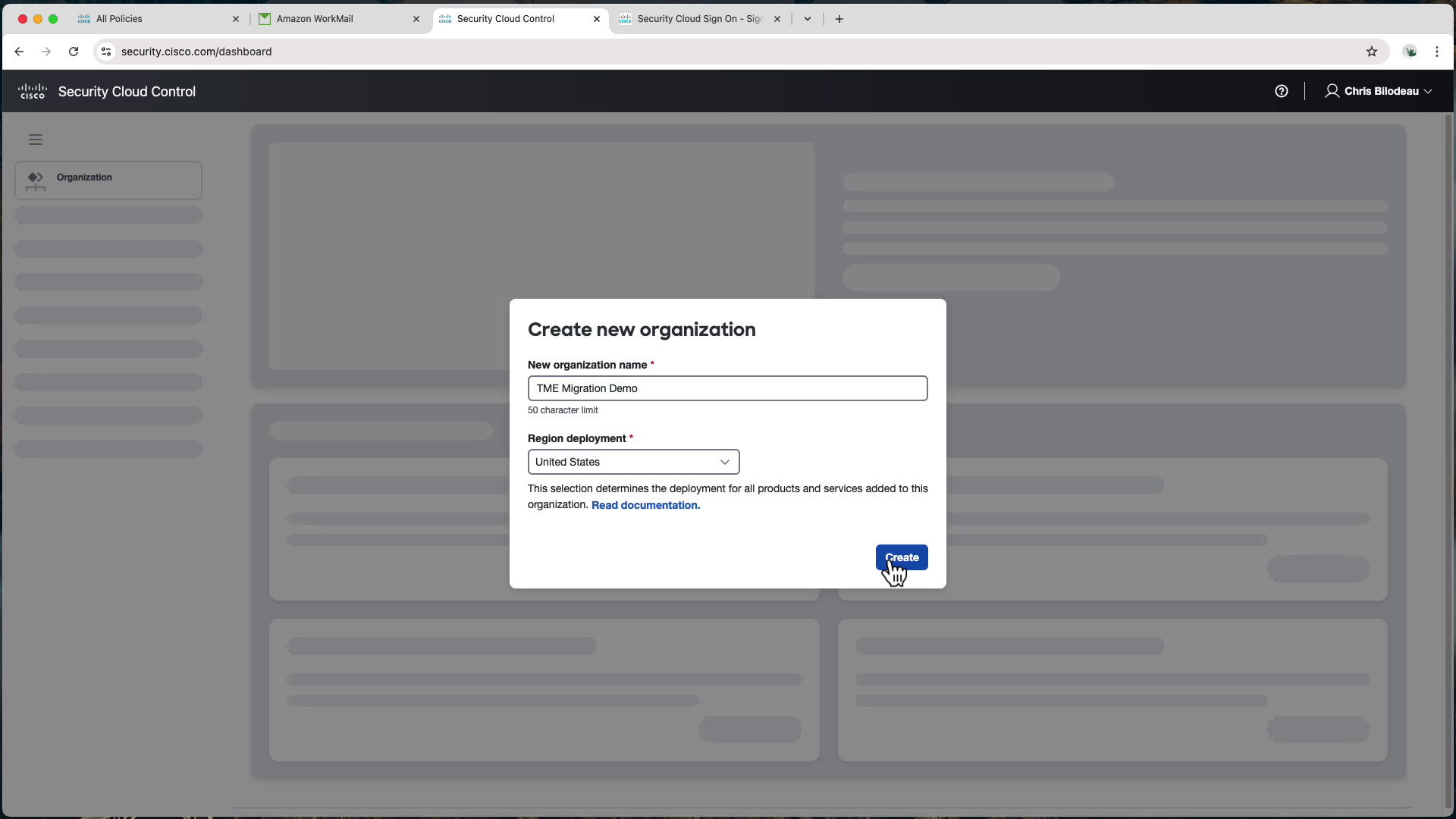
Task: View site information icon in address bar
Action: 106,52
